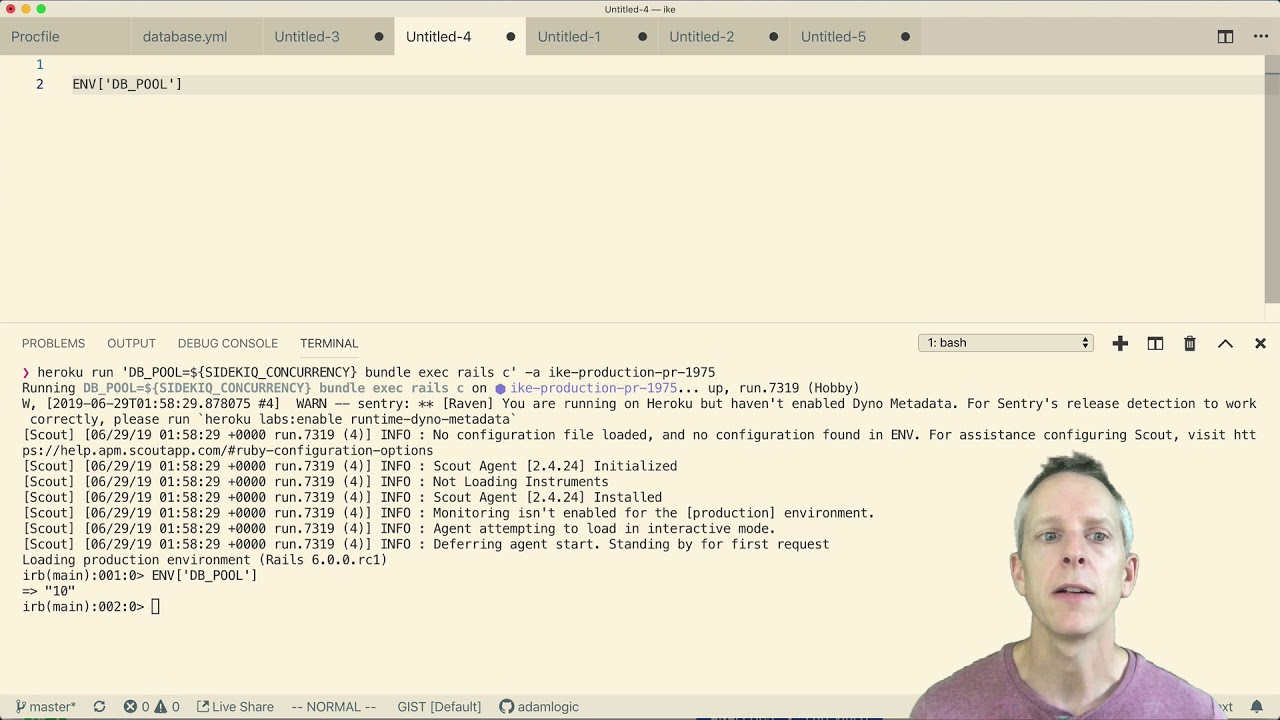Viewport: 1280px width, 720px height.
Task: Open the '1: bash' terminal selector dropdown
Action: tap(1006, 343)
